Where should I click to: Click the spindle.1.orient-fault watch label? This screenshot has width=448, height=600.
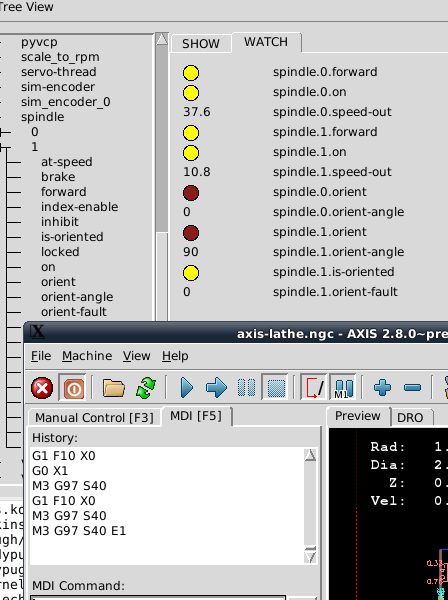click(x=335, y=292)
